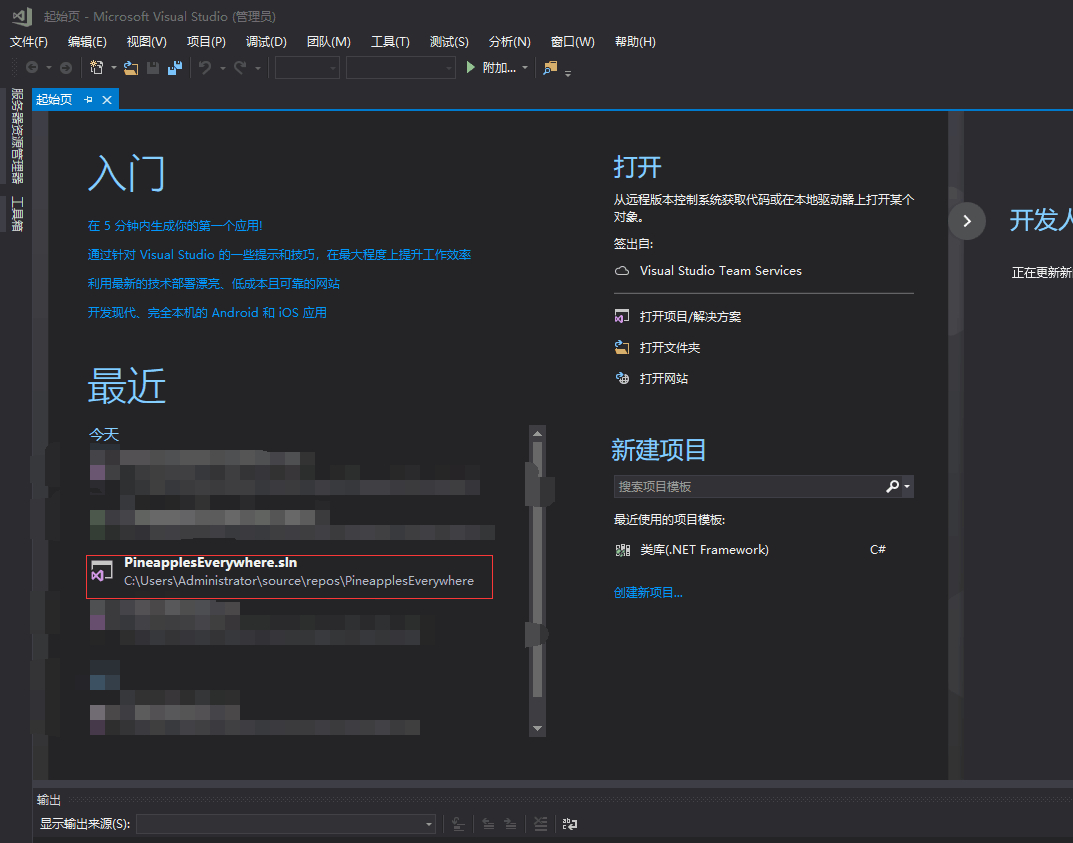Open the 测试(S) menu

pos(449,42)
